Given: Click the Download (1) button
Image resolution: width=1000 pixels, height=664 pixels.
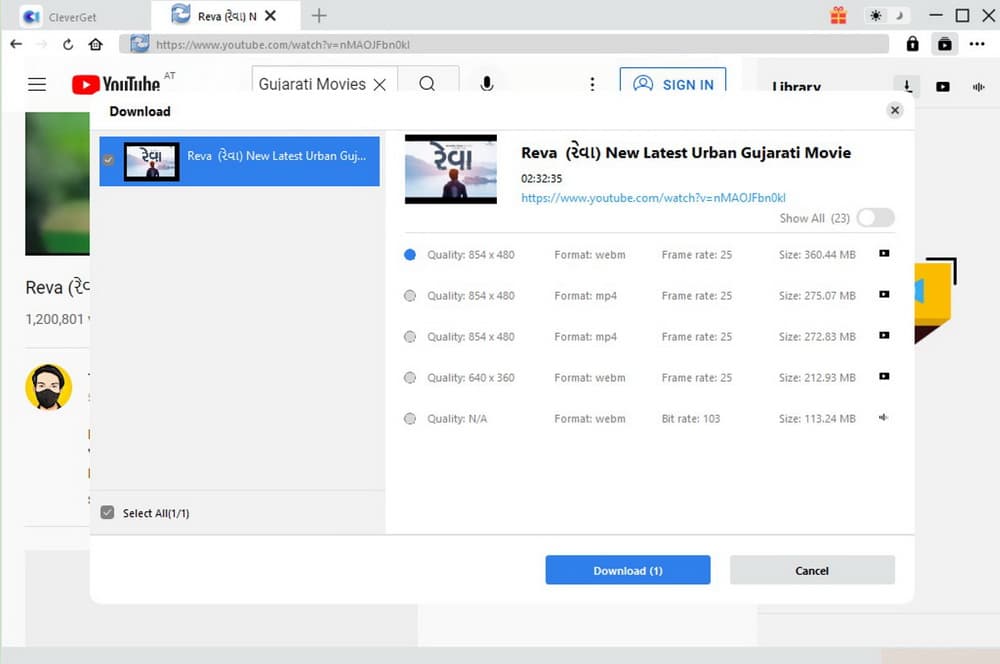Looking at the screenshot, I should tap(627, 570).
